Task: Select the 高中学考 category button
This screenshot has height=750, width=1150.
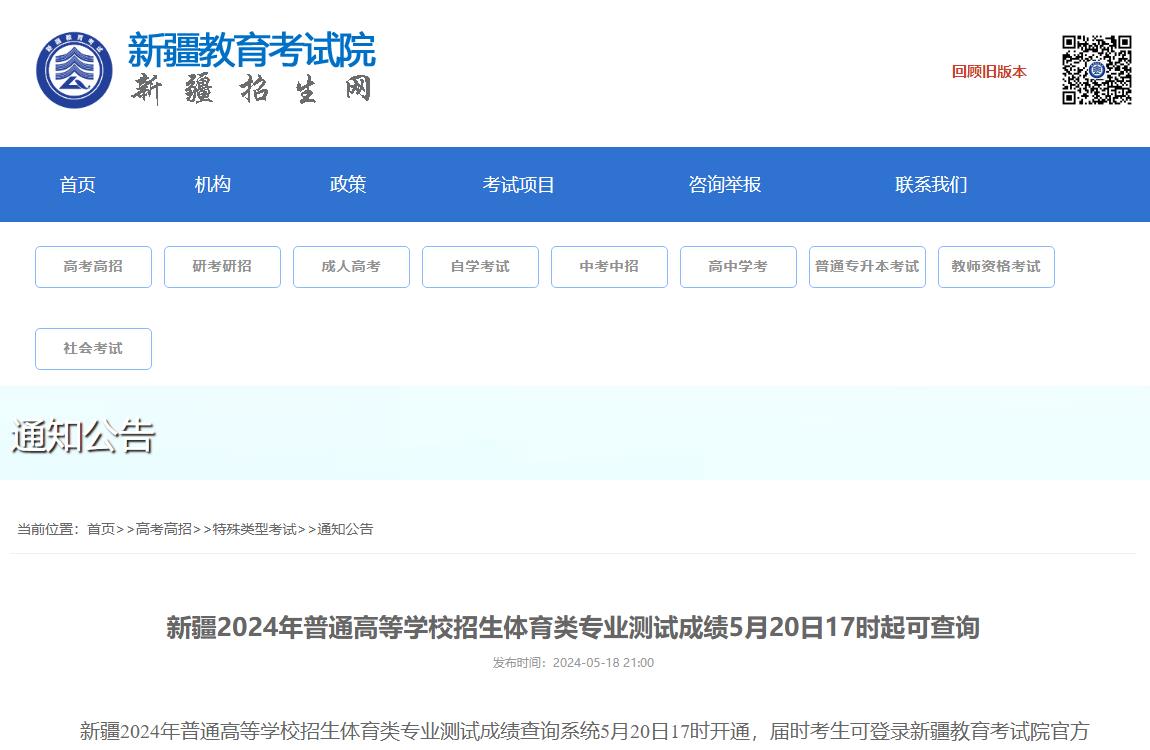Action: pyautogui.click(x=738, y=266)
